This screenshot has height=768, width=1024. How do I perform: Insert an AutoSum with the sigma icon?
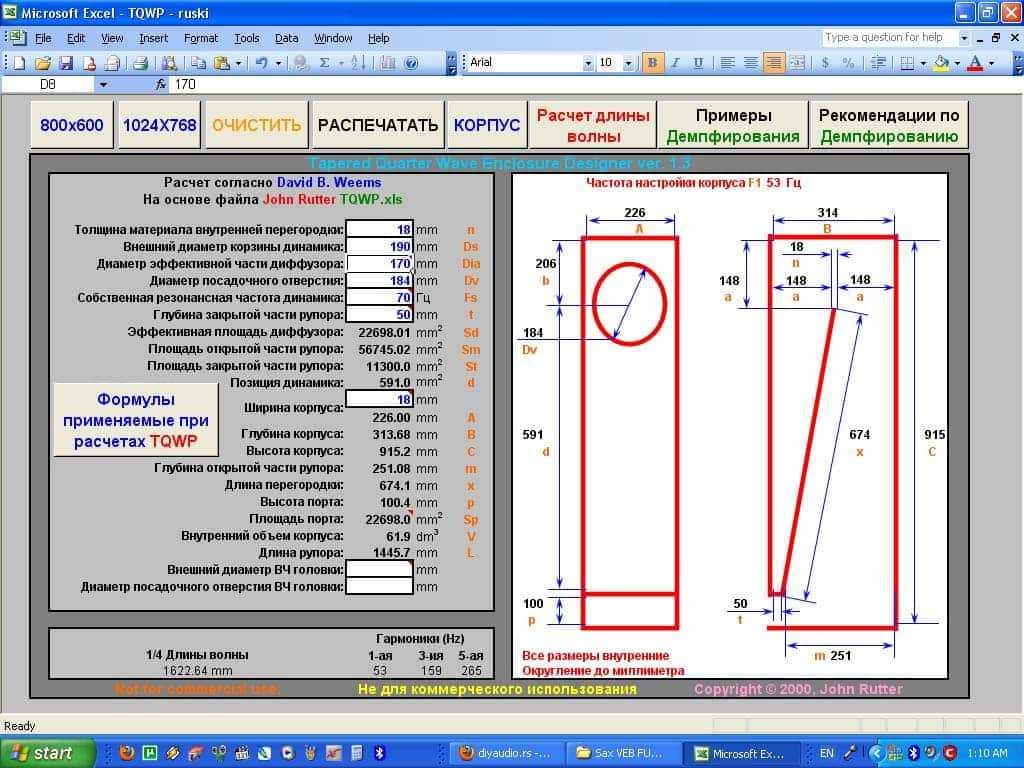click(325, 63)
